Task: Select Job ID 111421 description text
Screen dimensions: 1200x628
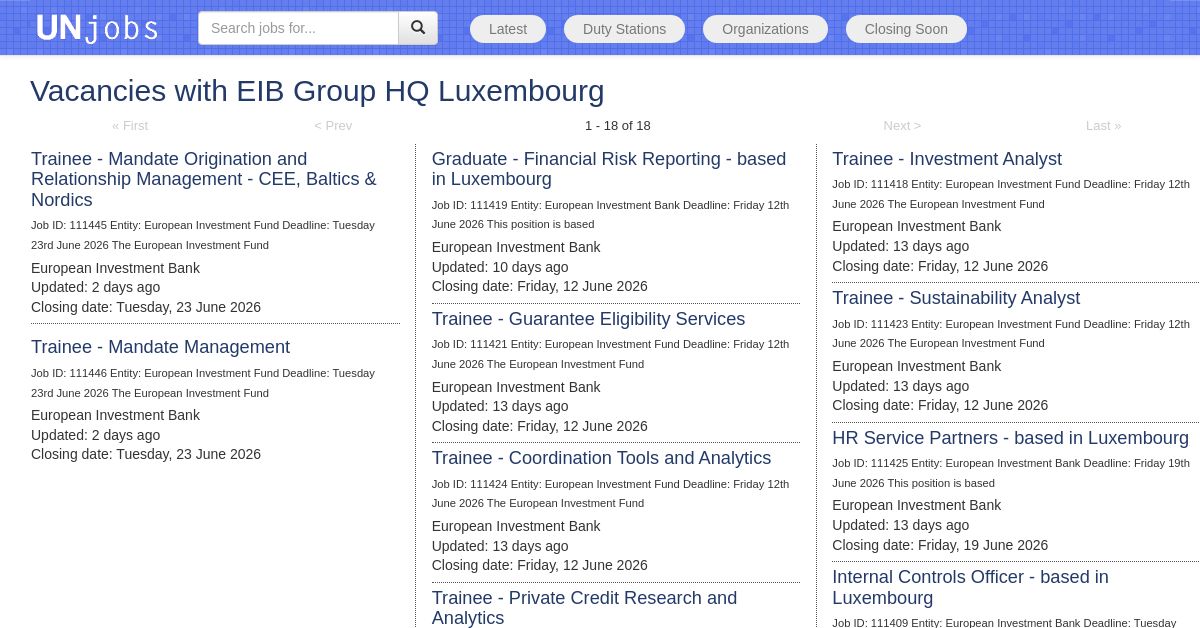Action: click(610, 354)
